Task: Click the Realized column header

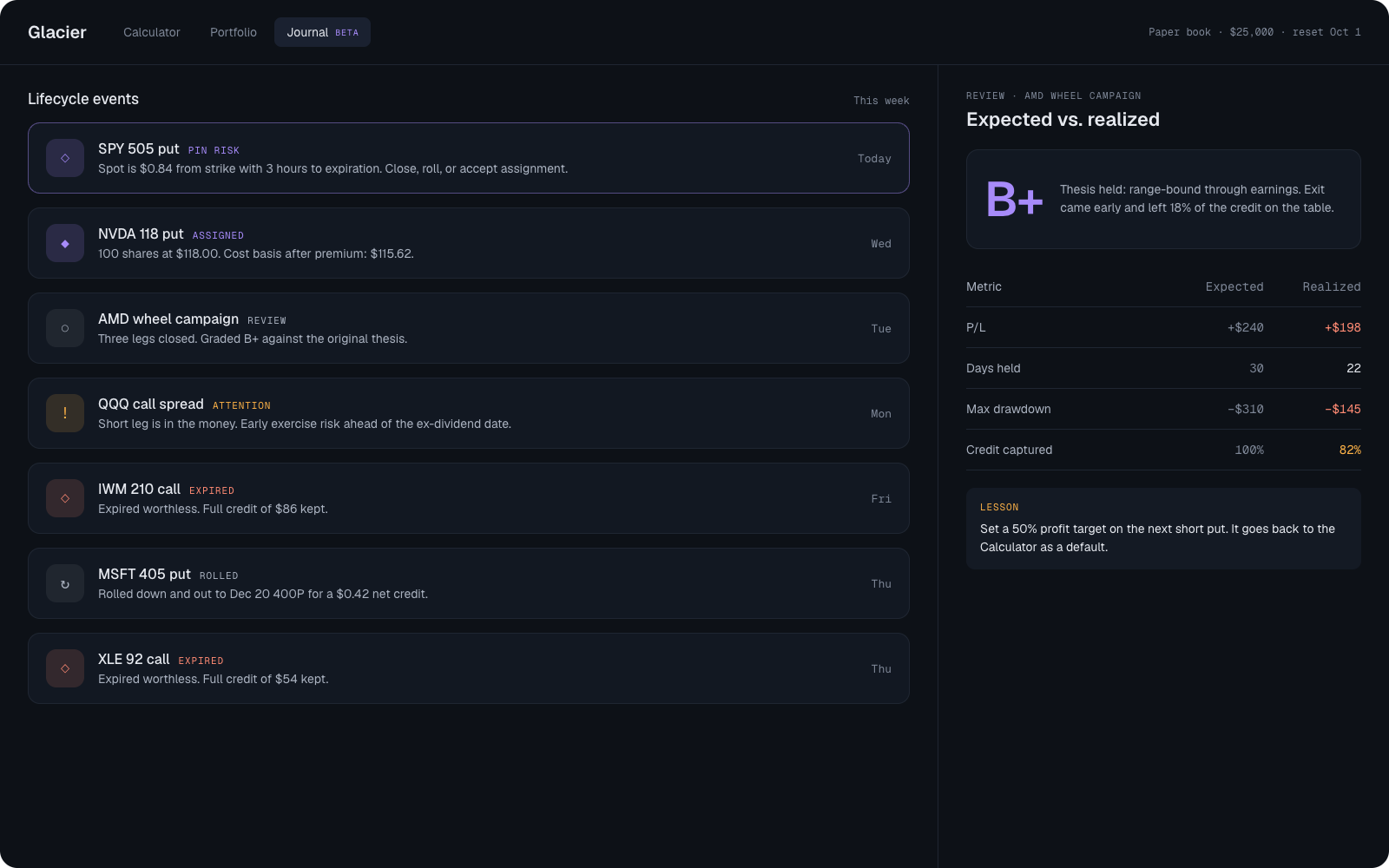Action: click(1332, 286)
